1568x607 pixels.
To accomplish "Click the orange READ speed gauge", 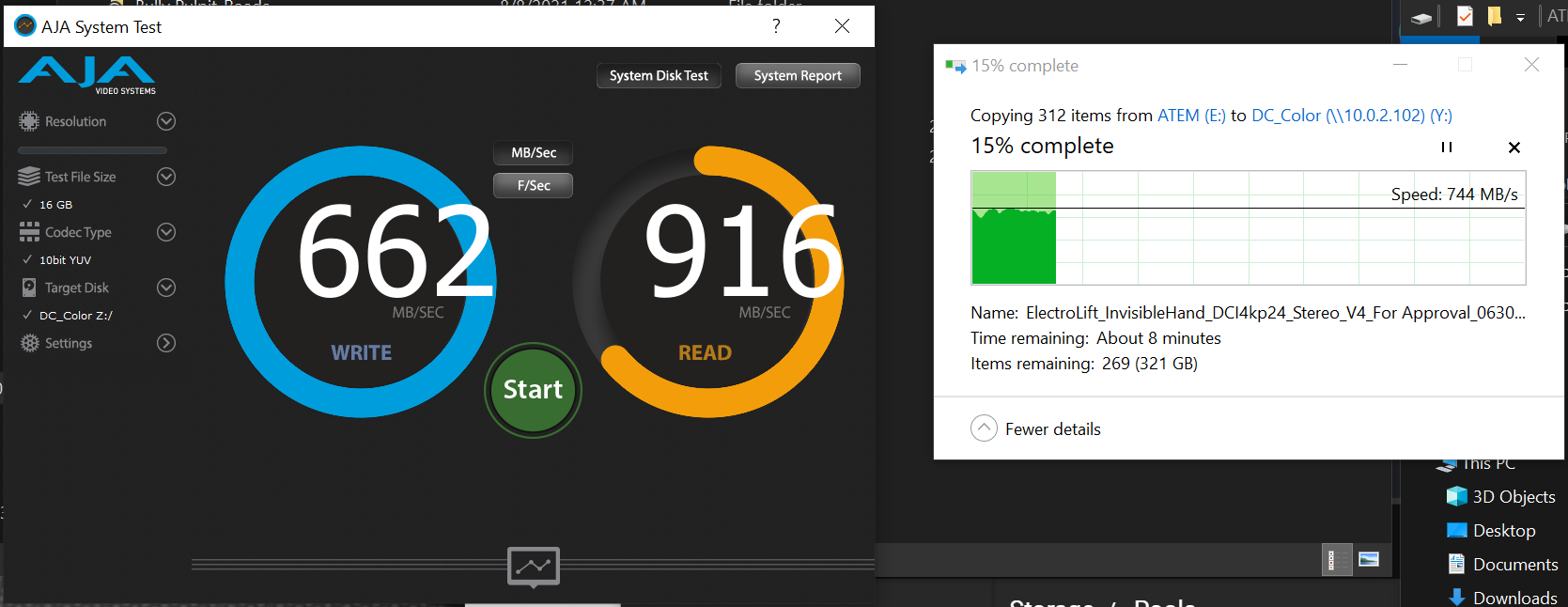I will tap(708, 282).
